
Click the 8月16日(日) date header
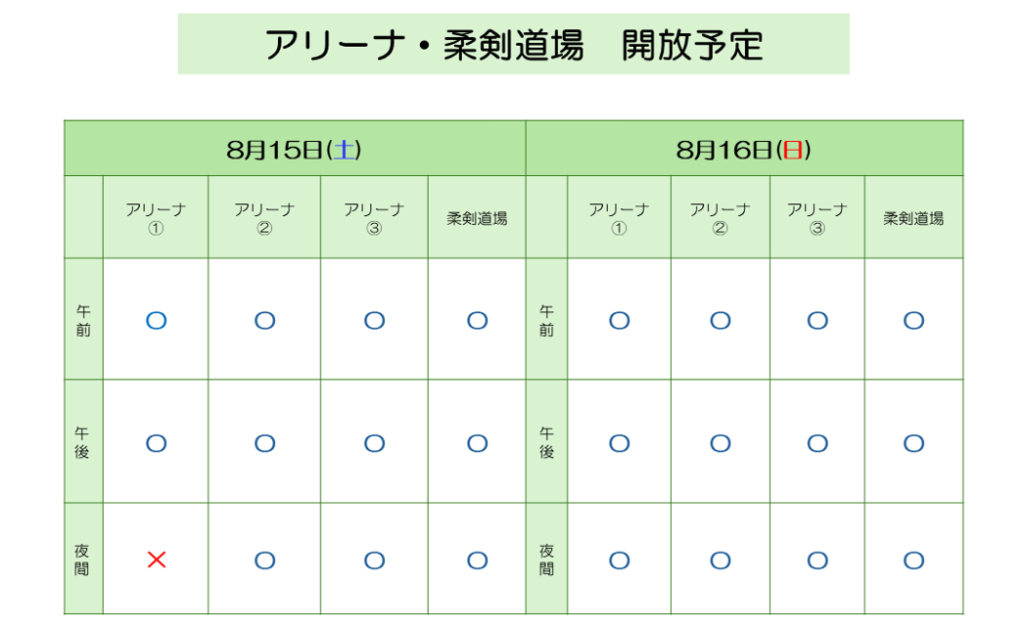[744, 150]
